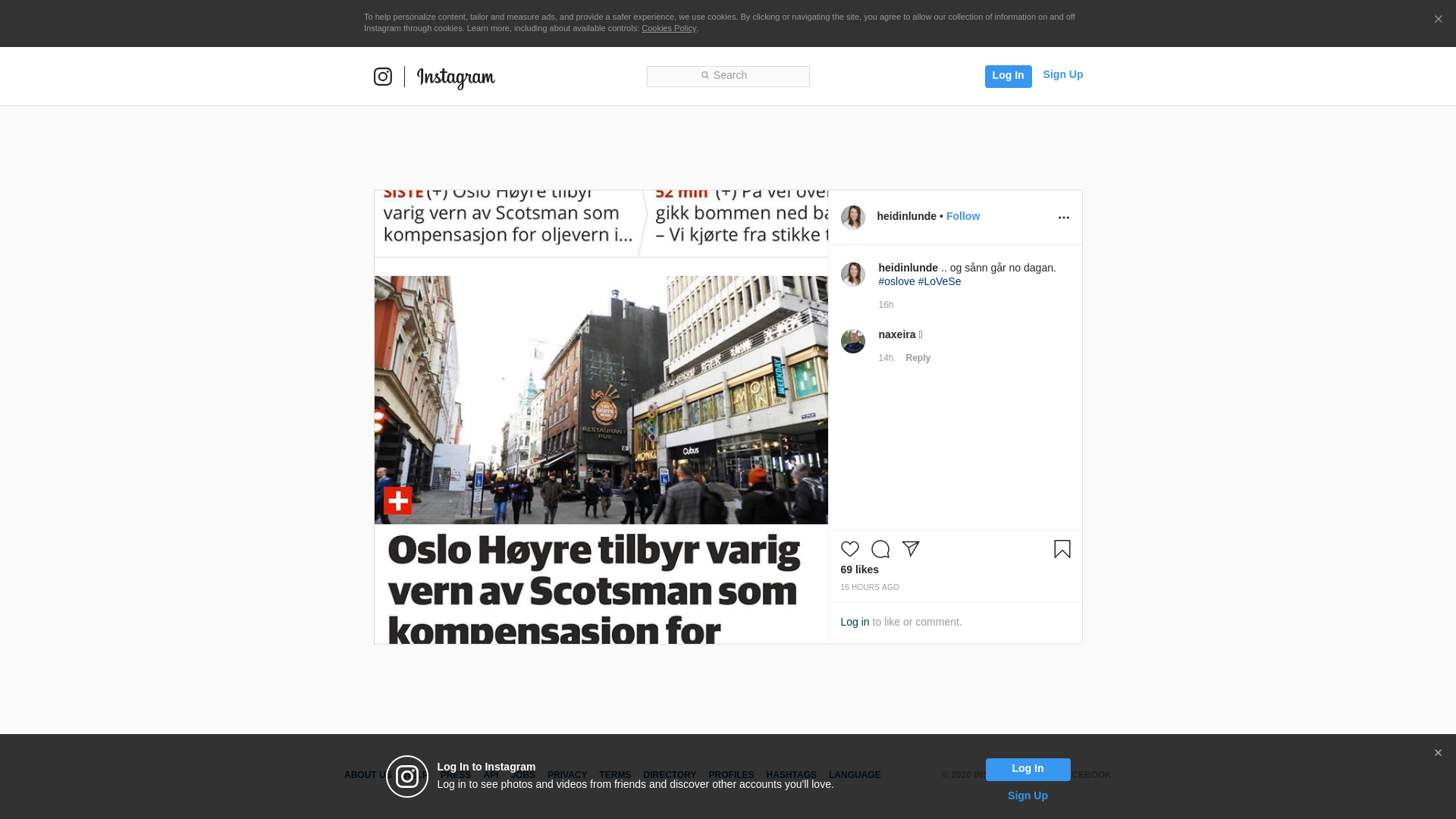The height and width of the screenshot is (819, 1456).
Task: Click the Instagram camera logo icon
Action: (x=383, y=77)
